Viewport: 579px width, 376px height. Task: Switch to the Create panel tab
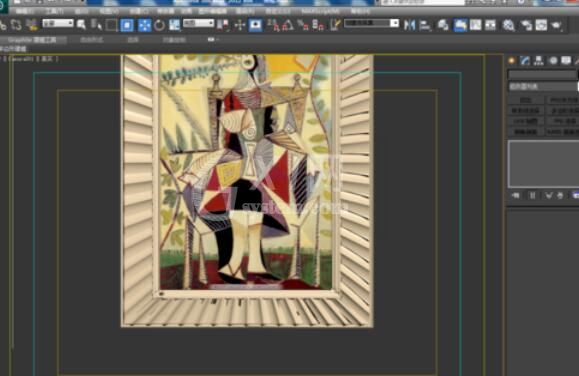pyautogui.click(x=511, y=61)
